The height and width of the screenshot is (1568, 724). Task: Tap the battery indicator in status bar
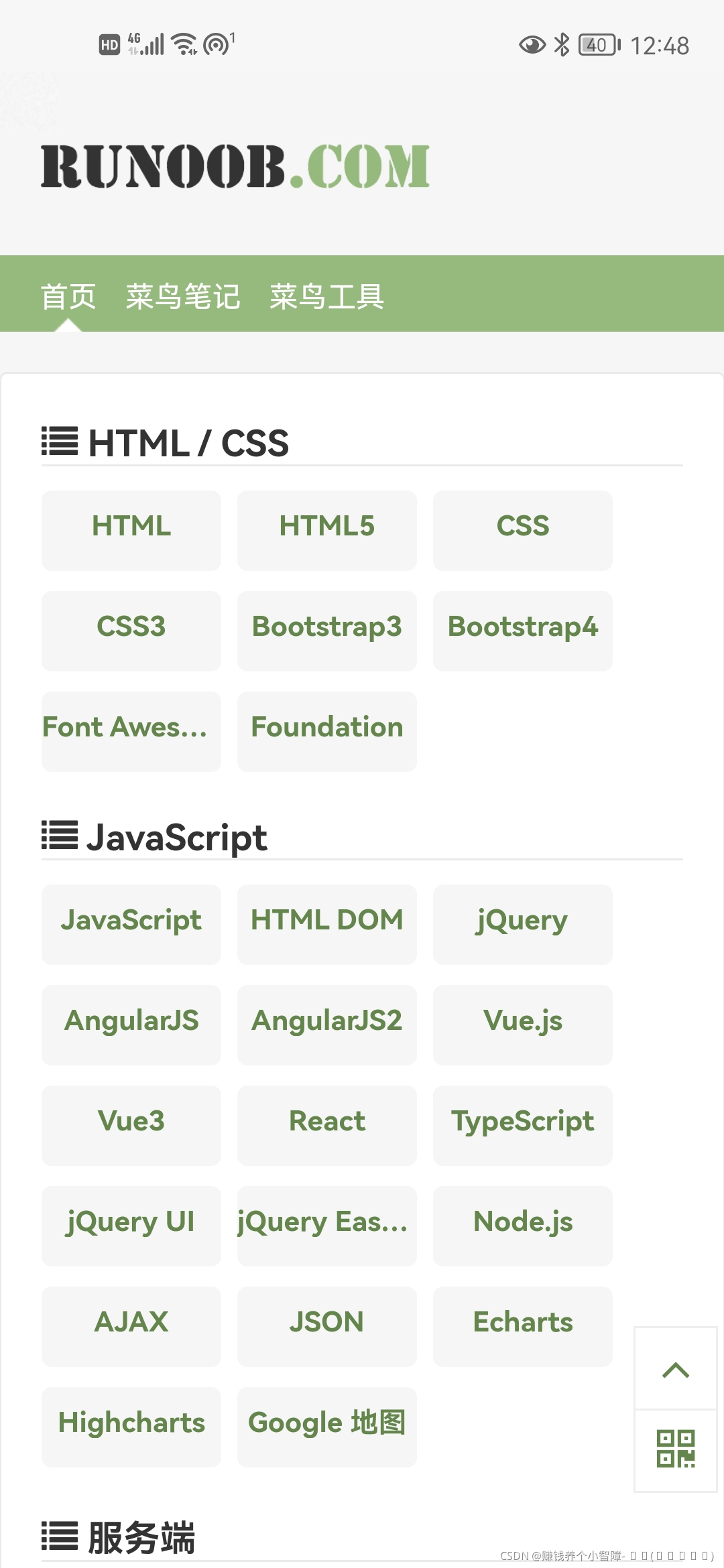[x=599, y=45]
